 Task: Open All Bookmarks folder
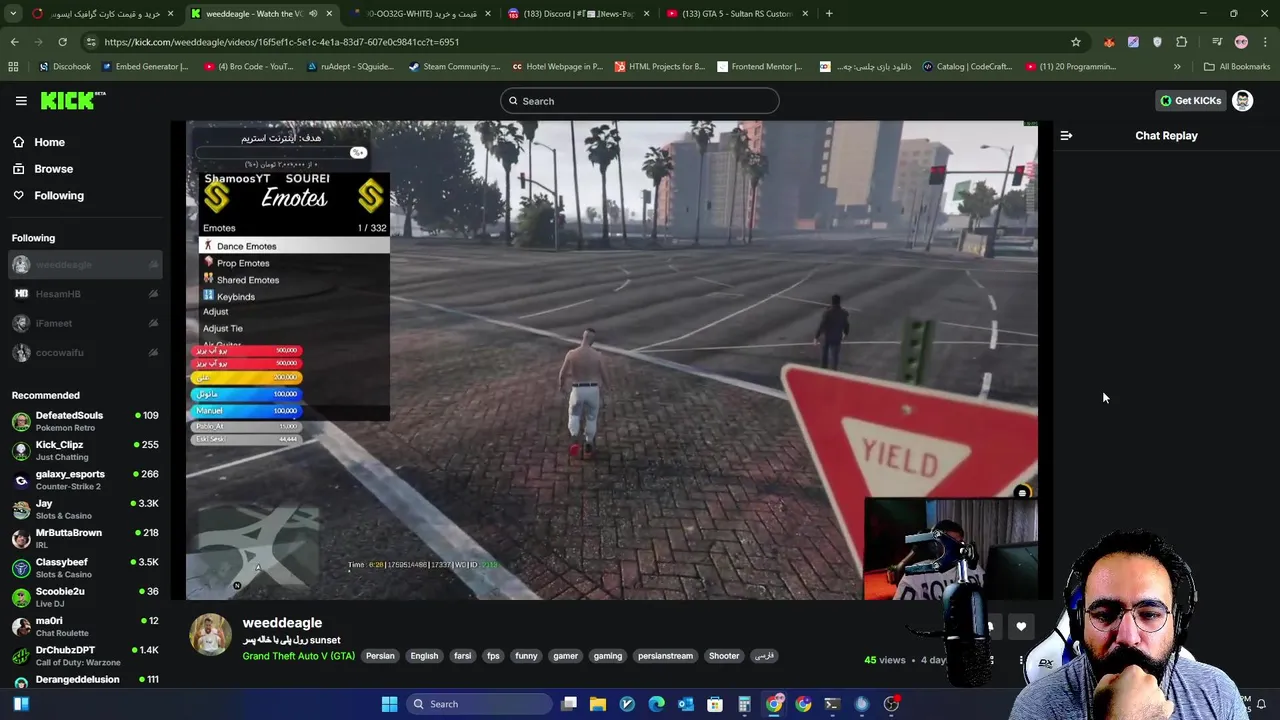(x=1237, y=67)
